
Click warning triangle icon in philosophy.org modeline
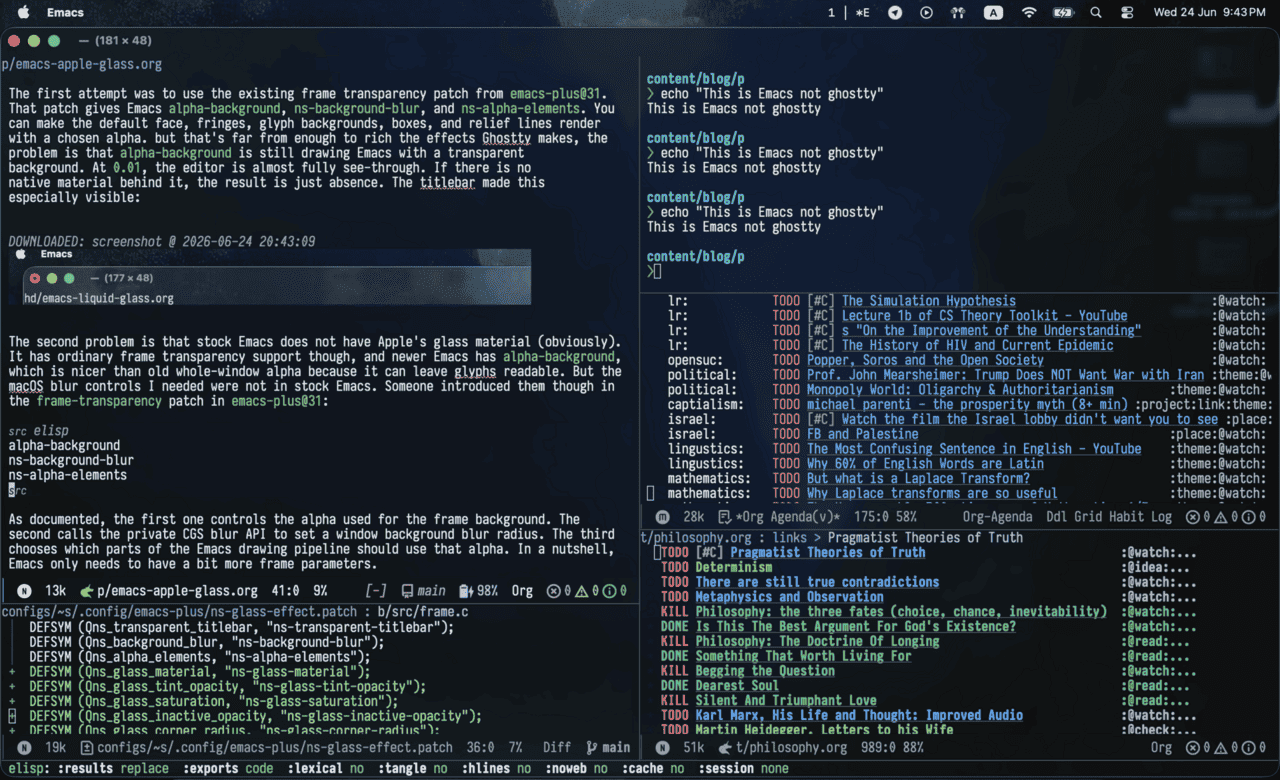pyautogui.click(x=1220, y=747)
